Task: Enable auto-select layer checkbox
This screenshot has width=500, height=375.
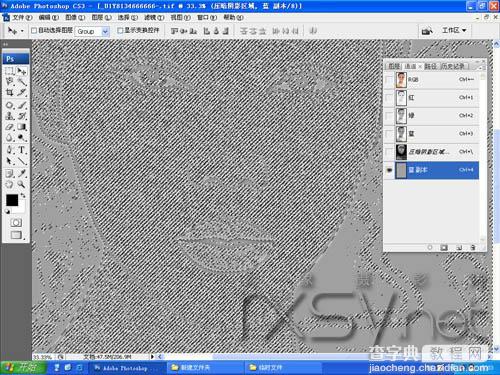Action: pyautogui.click(x=34, y=31)
